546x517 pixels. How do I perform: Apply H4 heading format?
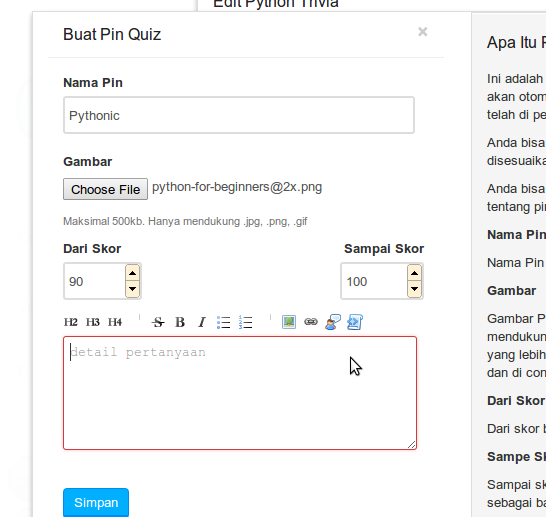[115, 322]
